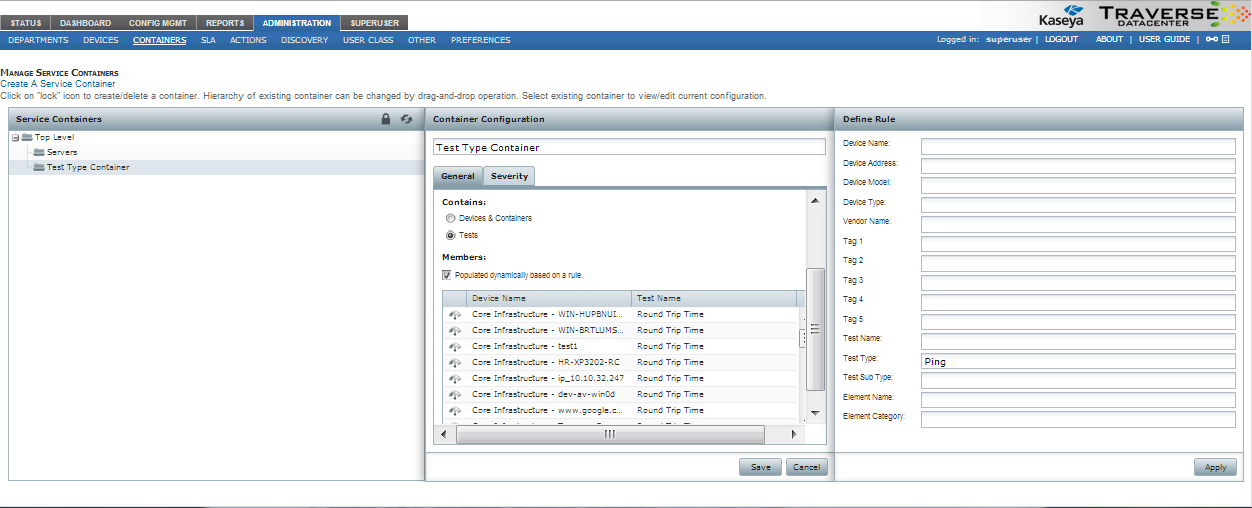Open the Create A Service Container link
The image size is (1252, 508).
(x=58, y=84)
